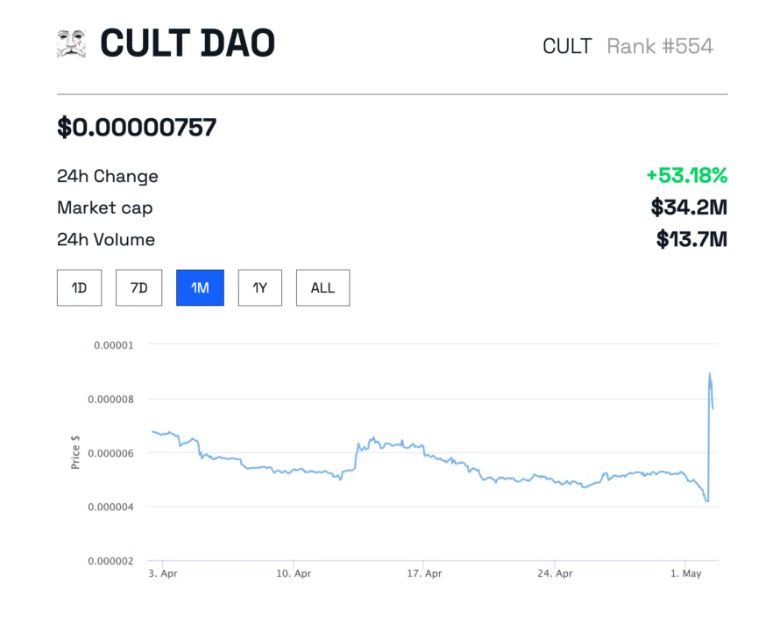784x636 pixels.
Task: Click the Price $ axis title
Action: pos(76,452)
